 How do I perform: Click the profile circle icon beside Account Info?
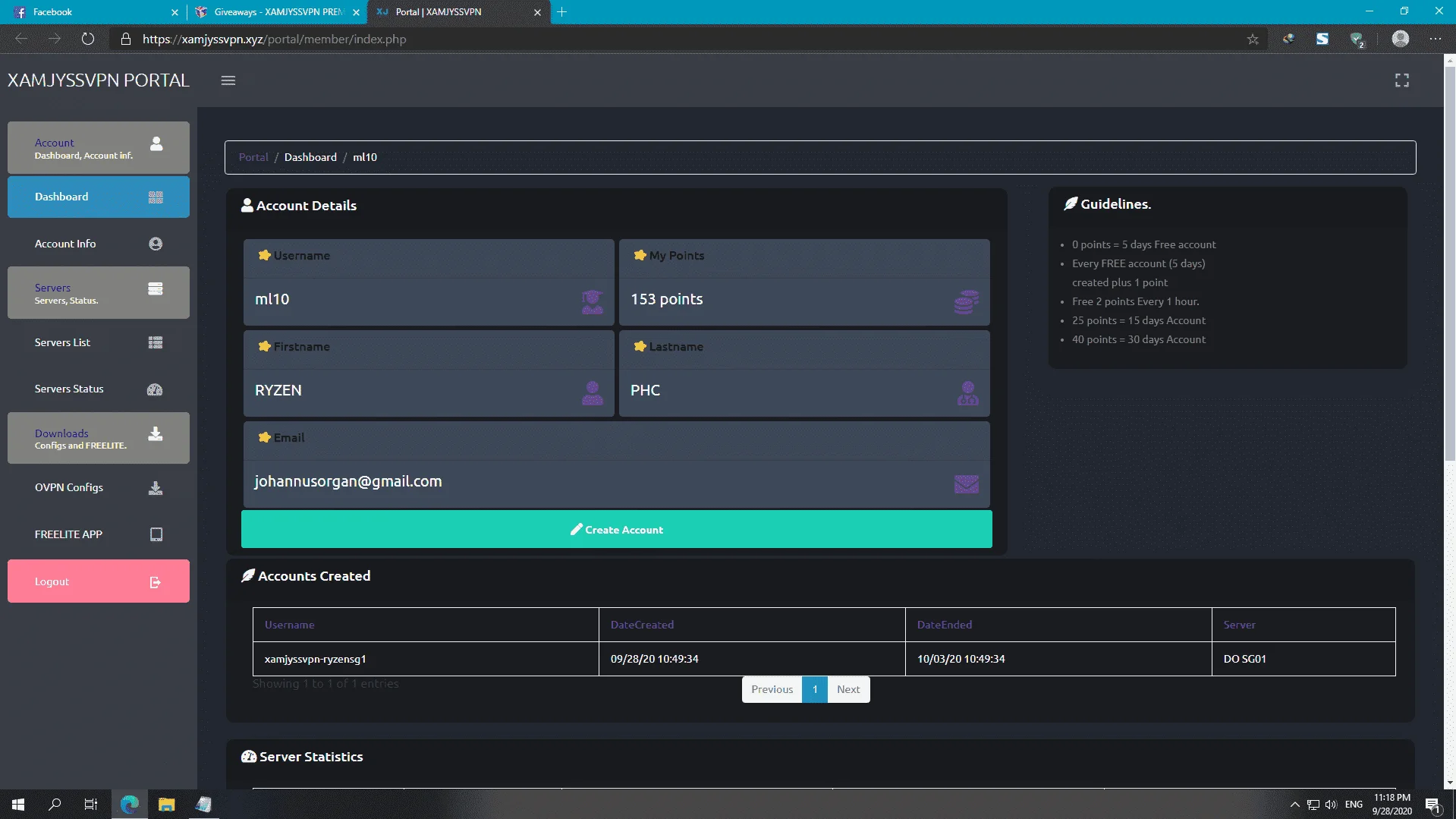[x=156, y=244]
